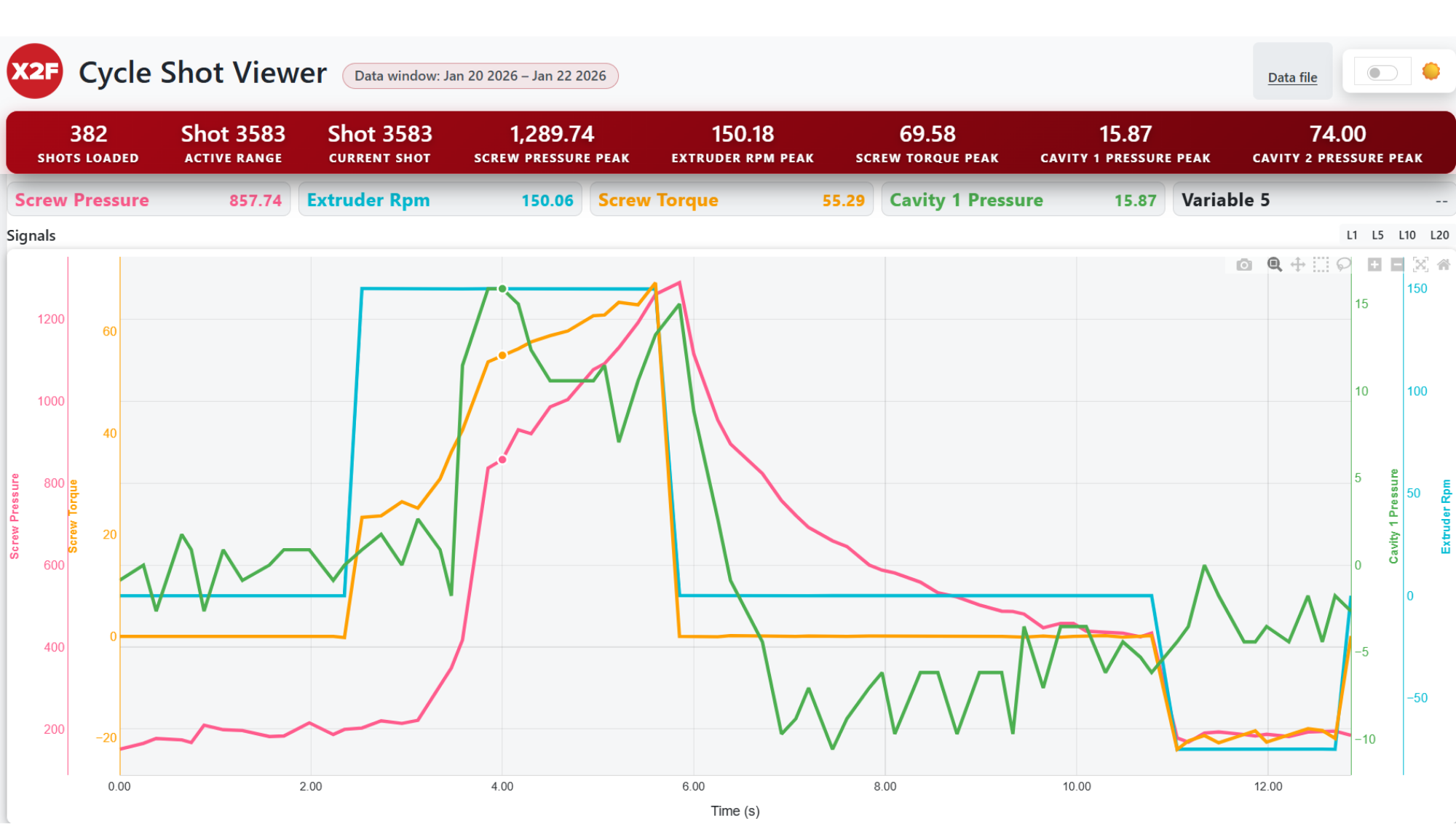Viewport: 1456px width, 832px height.
Task: Click the Extruder Rpm y-axis title
Action: pos(1446,516)
